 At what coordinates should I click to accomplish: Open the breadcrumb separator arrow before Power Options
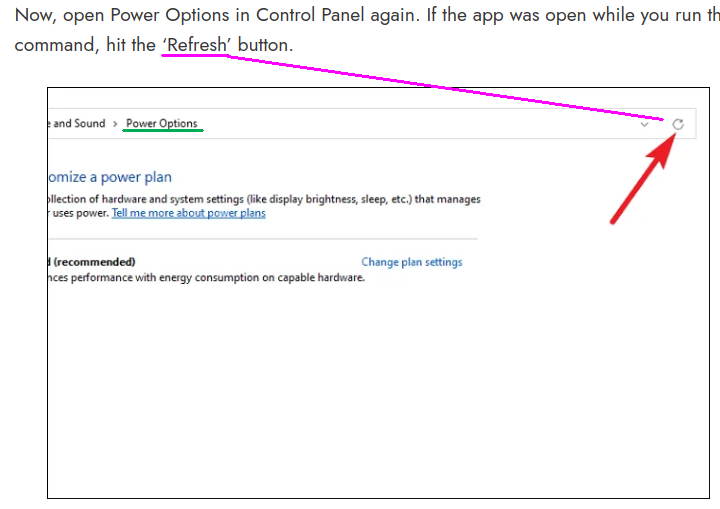[x=115, y=124]
